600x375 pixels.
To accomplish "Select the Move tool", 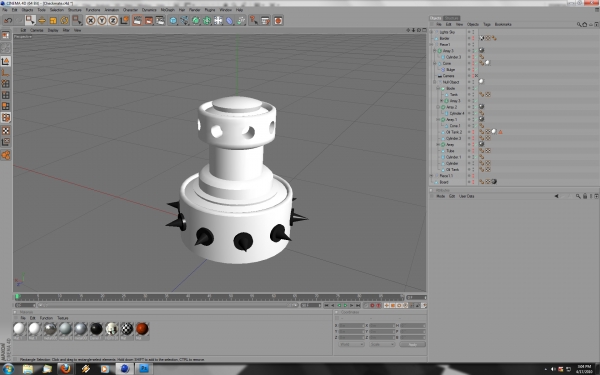I will click(42, 20).
